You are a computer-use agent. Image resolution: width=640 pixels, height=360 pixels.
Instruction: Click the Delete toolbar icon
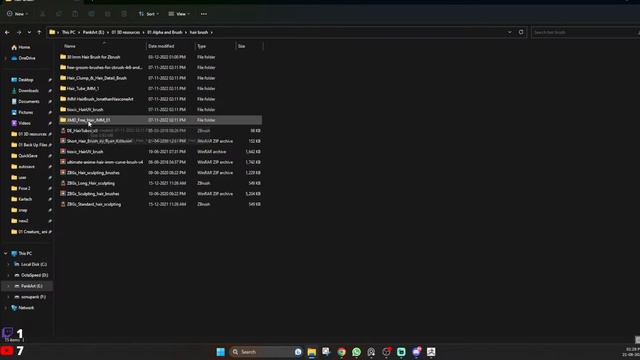pyautogui.click(x=124, y=14)
